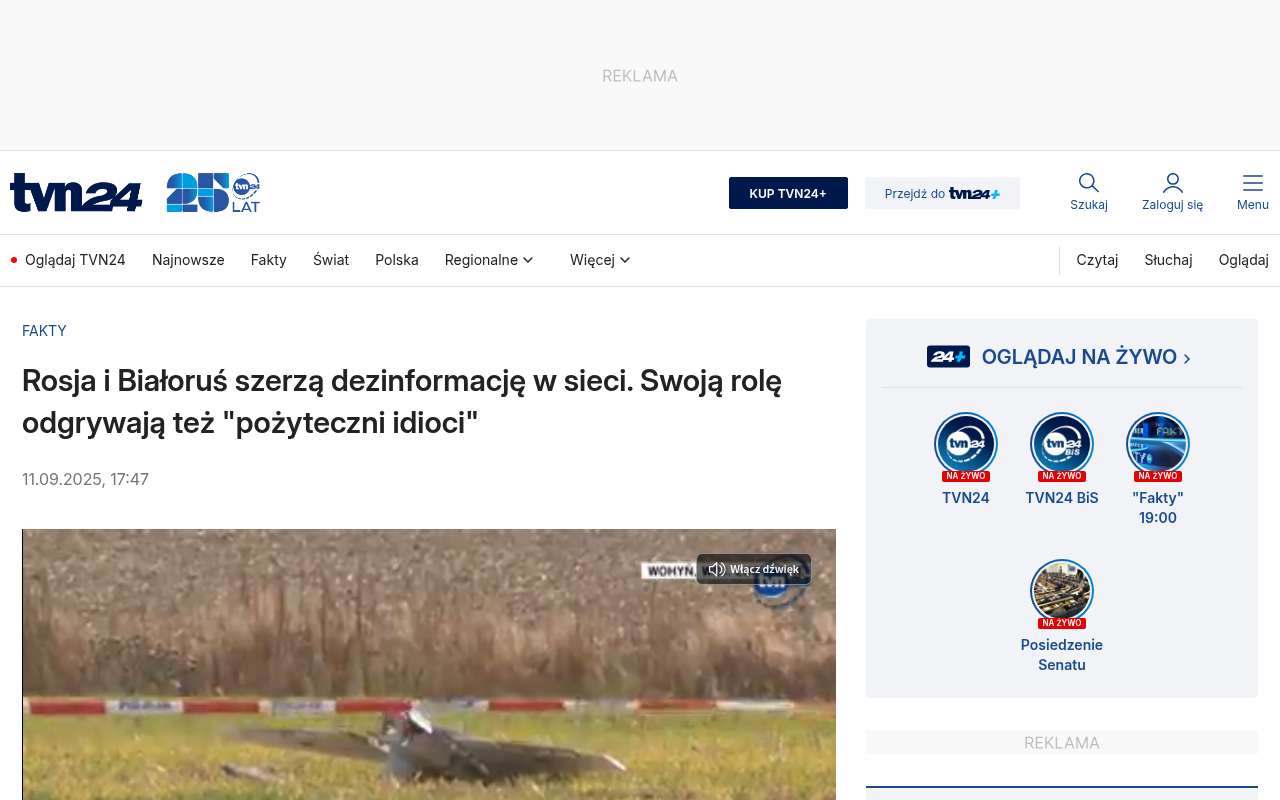1280x800 pixels.
Task: Expand the Więcej dropdown
Action: point(600,260)
